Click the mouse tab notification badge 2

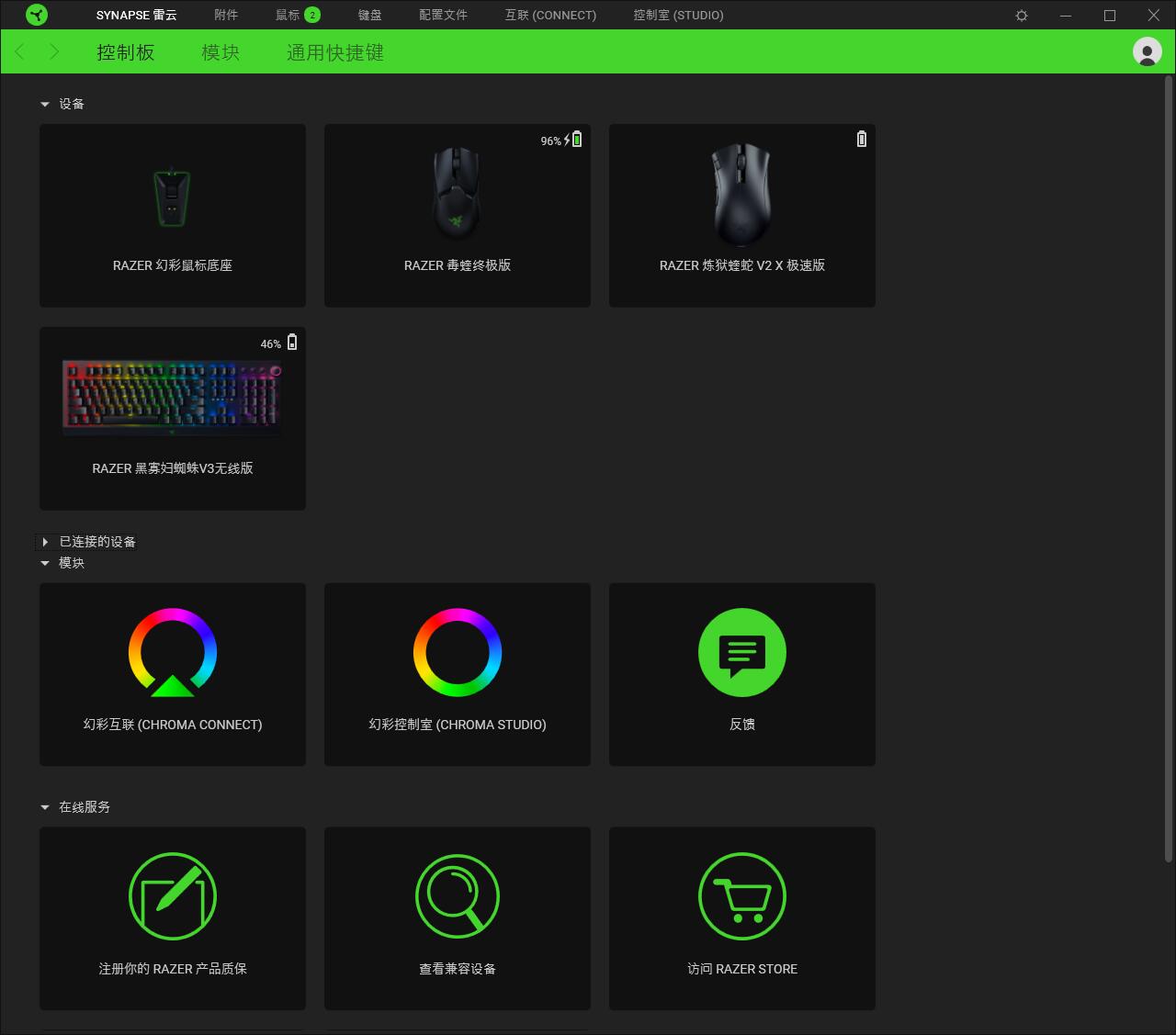point(312,15)
